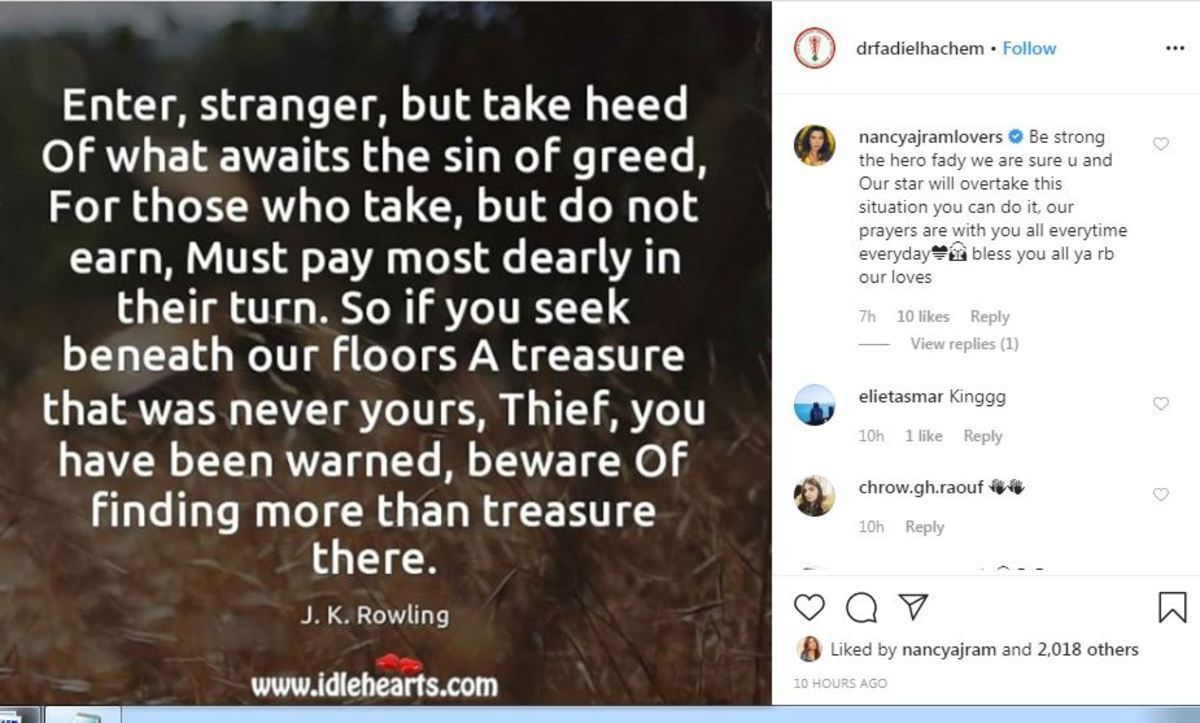Like the elietasmar Kinggg comment
The height and width of the screenshot is (723, 1200).
[1161, 404]
